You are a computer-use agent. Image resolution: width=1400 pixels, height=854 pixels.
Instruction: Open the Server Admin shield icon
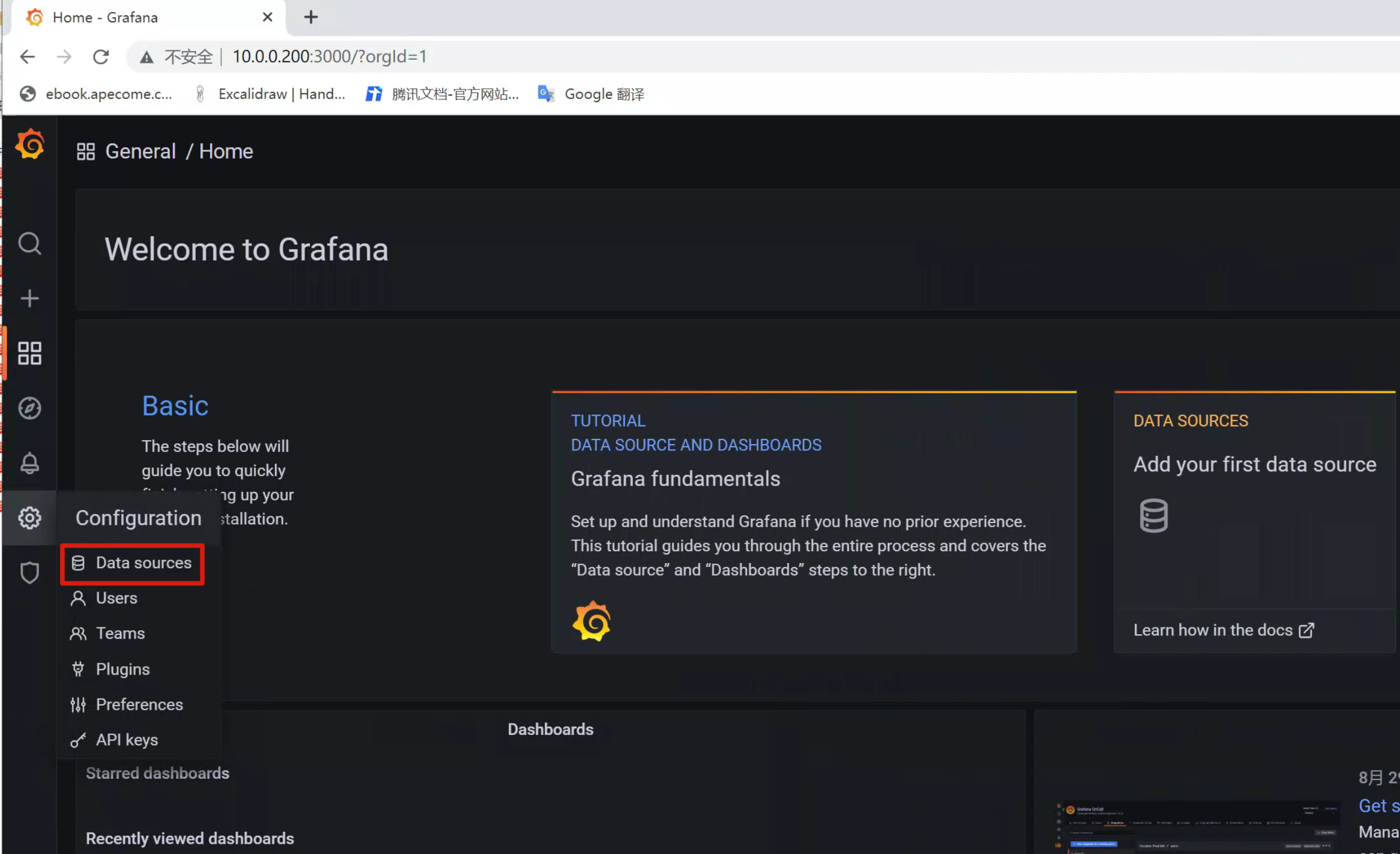30,572
